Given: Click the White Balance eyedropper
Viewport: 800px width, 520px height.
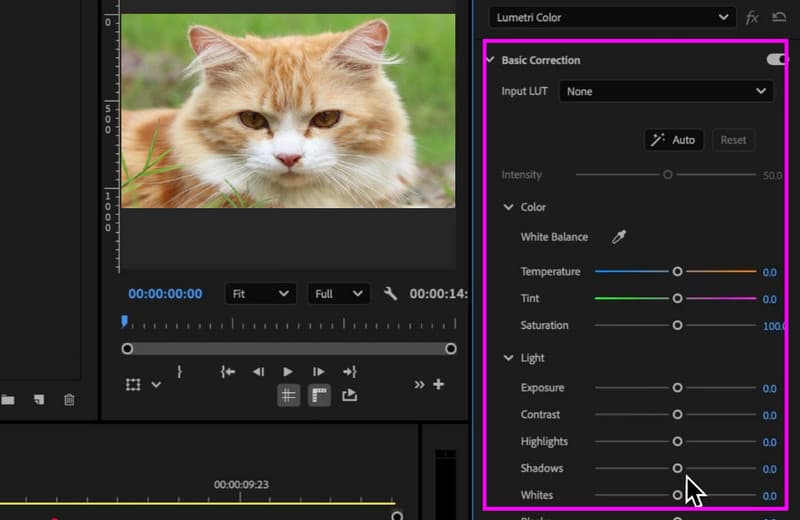Looking at the screenshot, I should click(x=618, y=237).
